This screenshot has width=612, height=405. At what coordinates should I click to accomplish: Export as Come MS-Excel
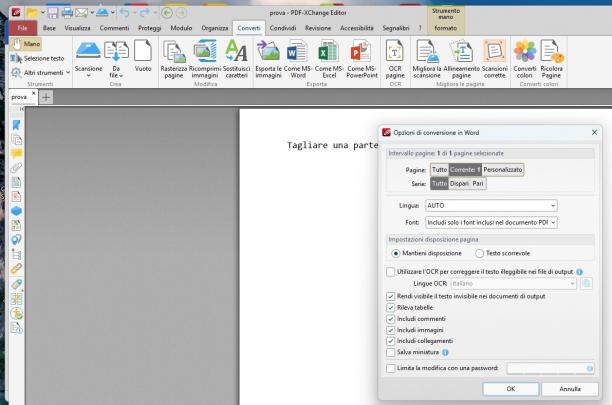[329, 59]
